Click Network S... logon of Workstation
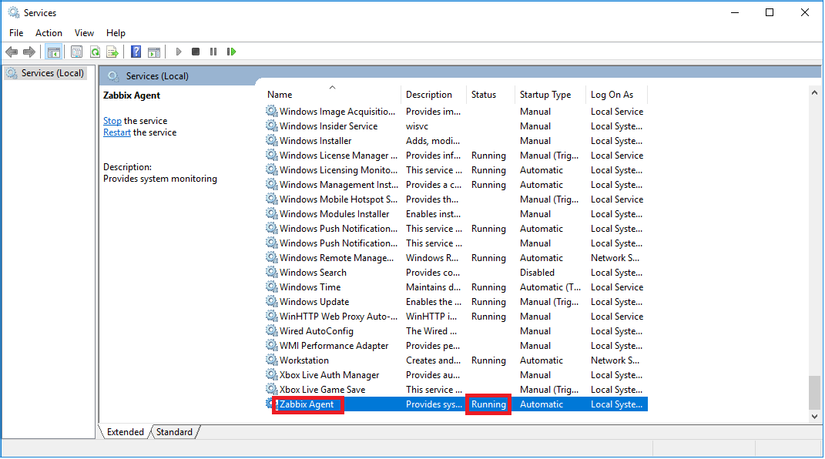 [615, 360]
